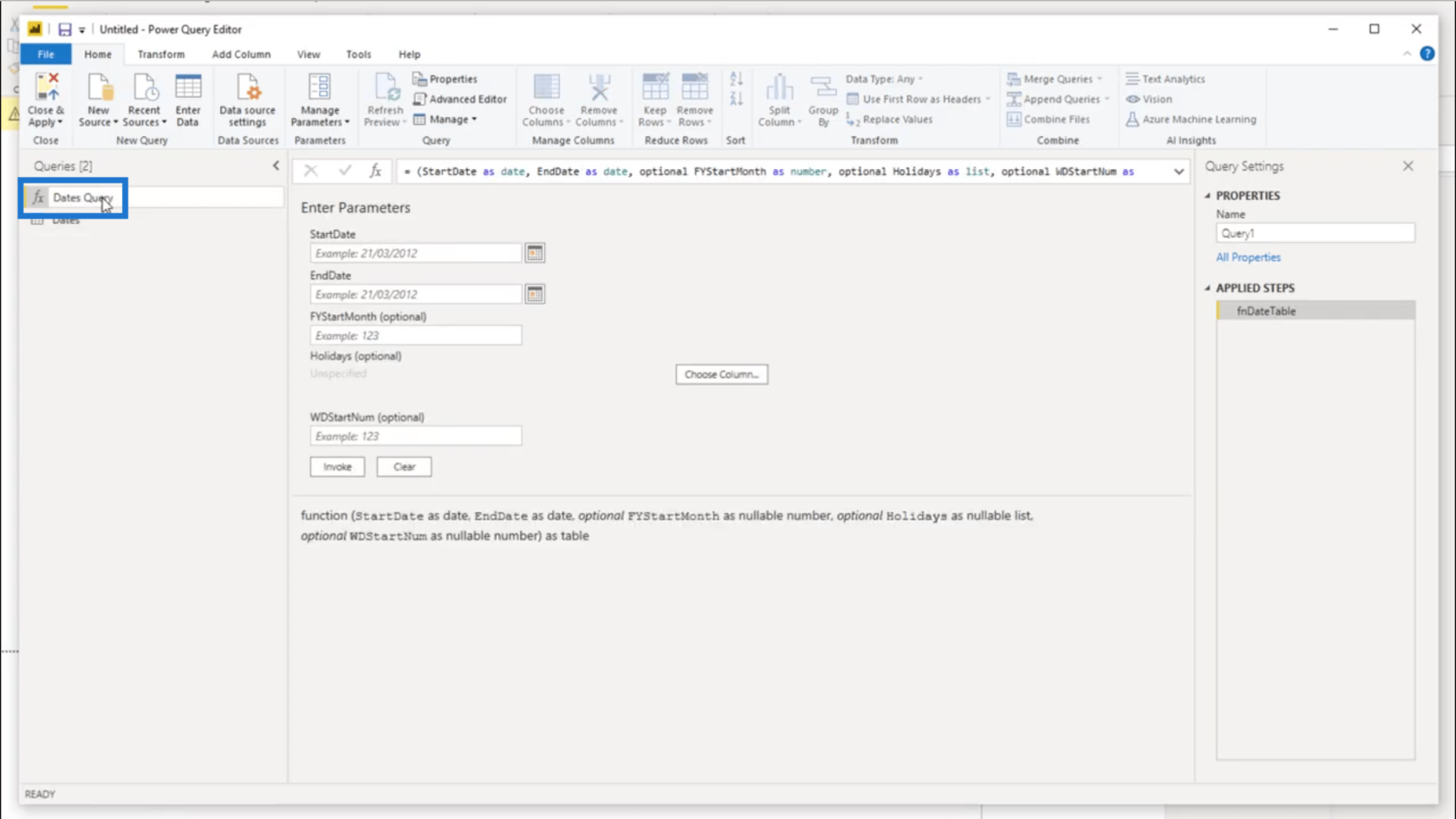Screen dimensions: 1456x819
Task: Click the query Name field
Action: 1316,233
